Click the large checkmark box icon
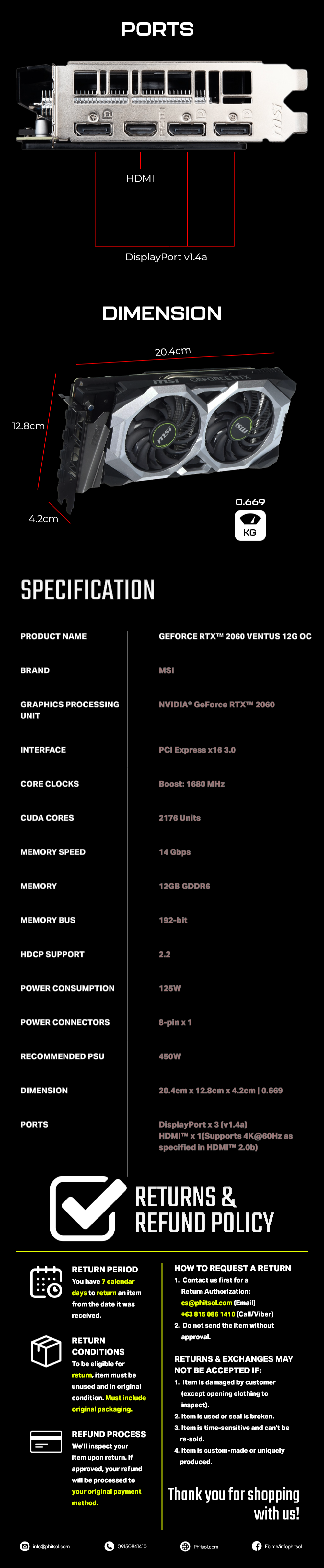324x1568 pixels. click(87, 1208)
